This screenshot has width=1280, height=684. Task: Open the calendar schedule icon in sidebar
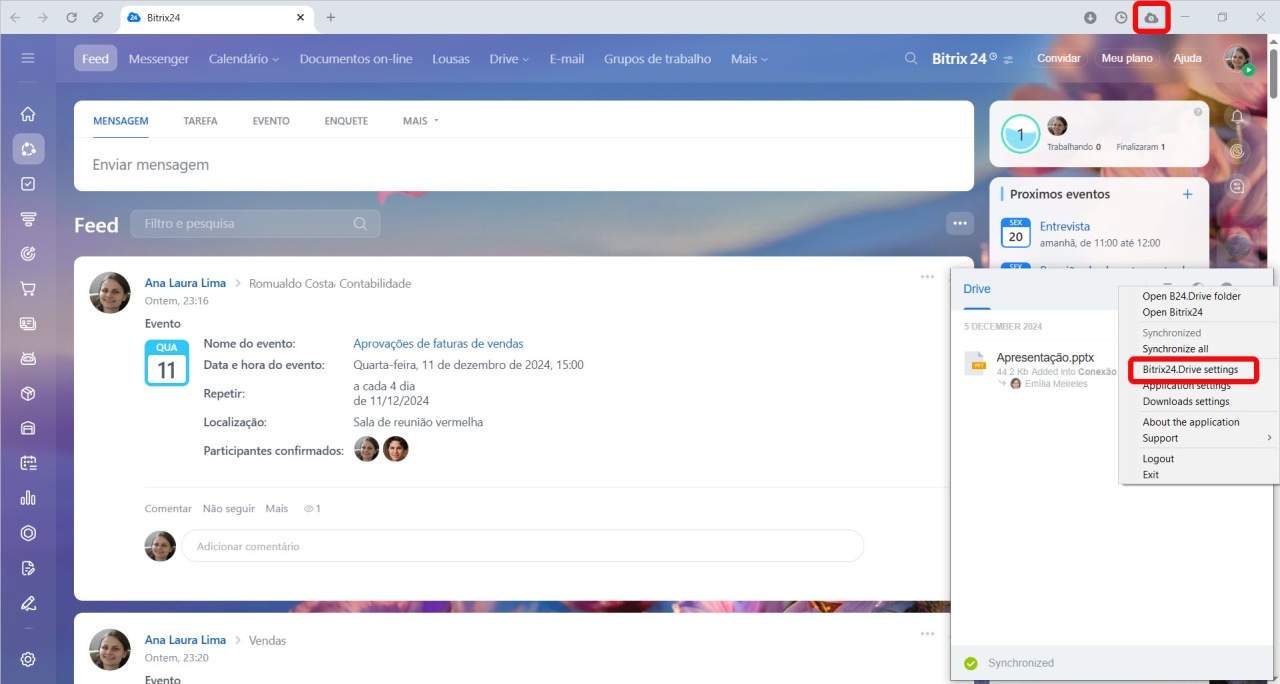[x=28, y=463]
